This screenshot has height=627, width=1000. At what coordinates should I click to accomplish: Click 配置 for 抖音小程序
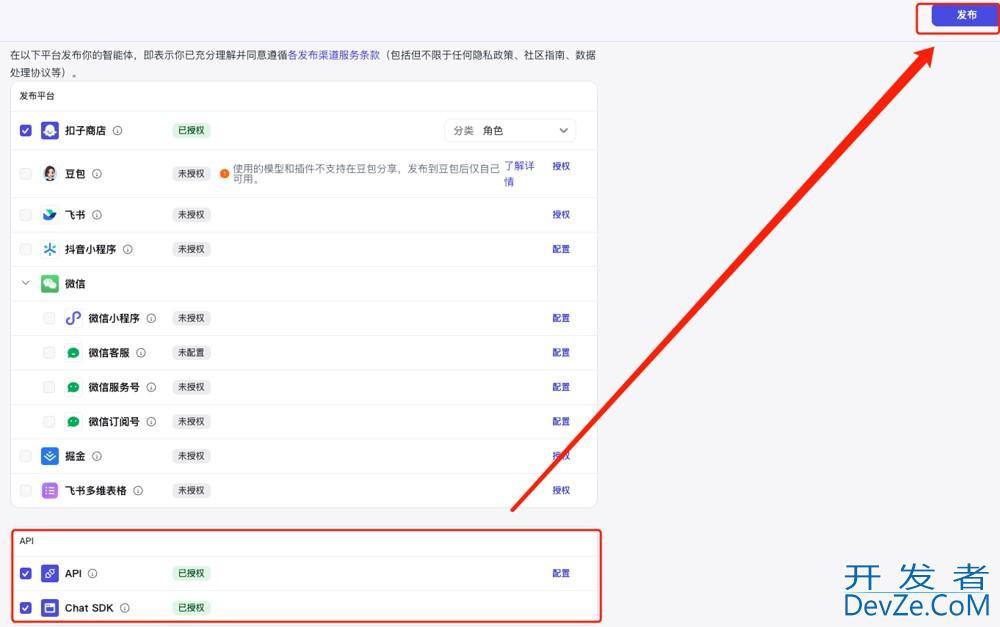click(561, 249)
